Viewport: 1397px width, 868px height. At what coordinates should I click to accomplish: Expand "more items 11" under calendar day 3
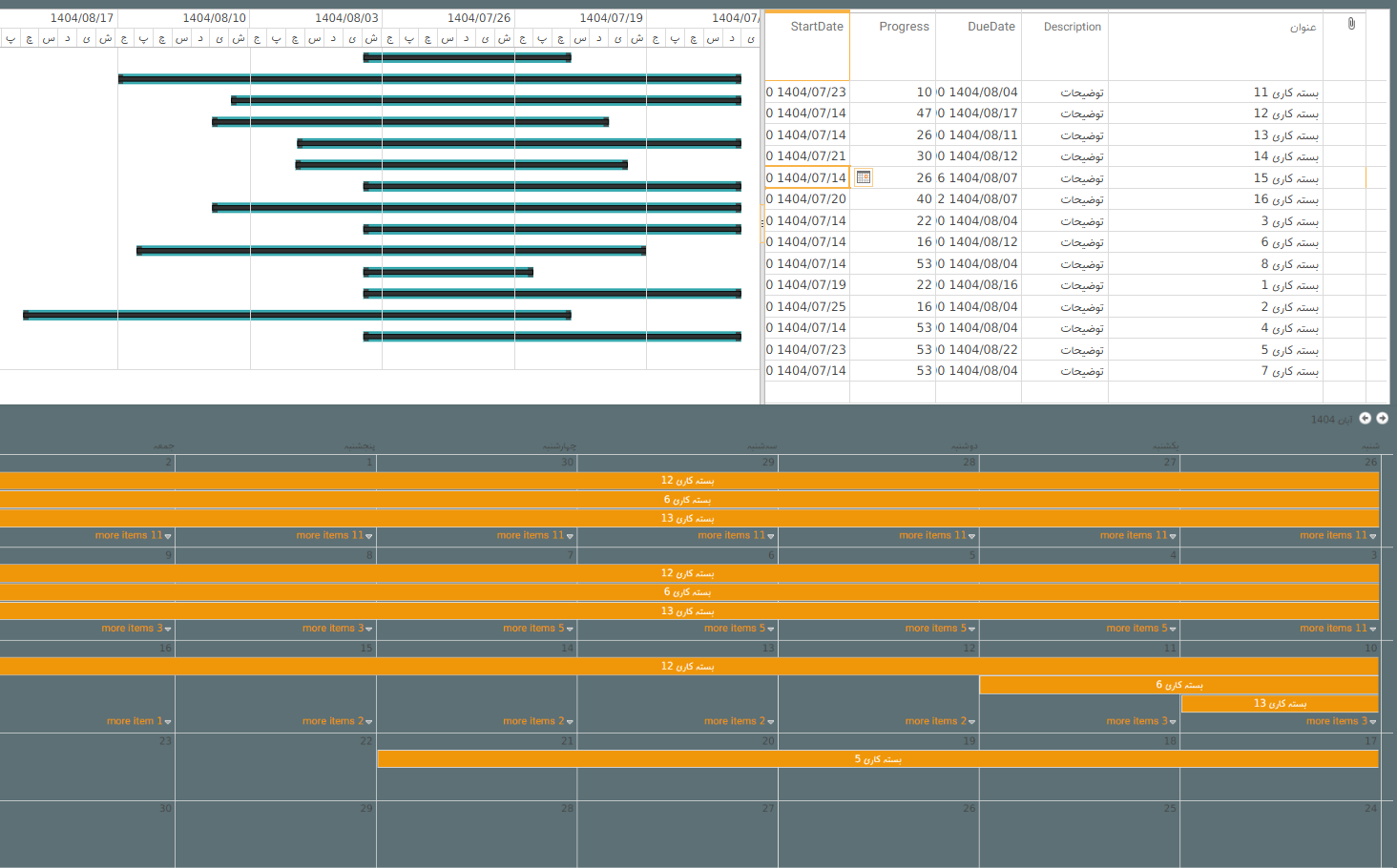pyautogui.click(x=1337, y=629)
